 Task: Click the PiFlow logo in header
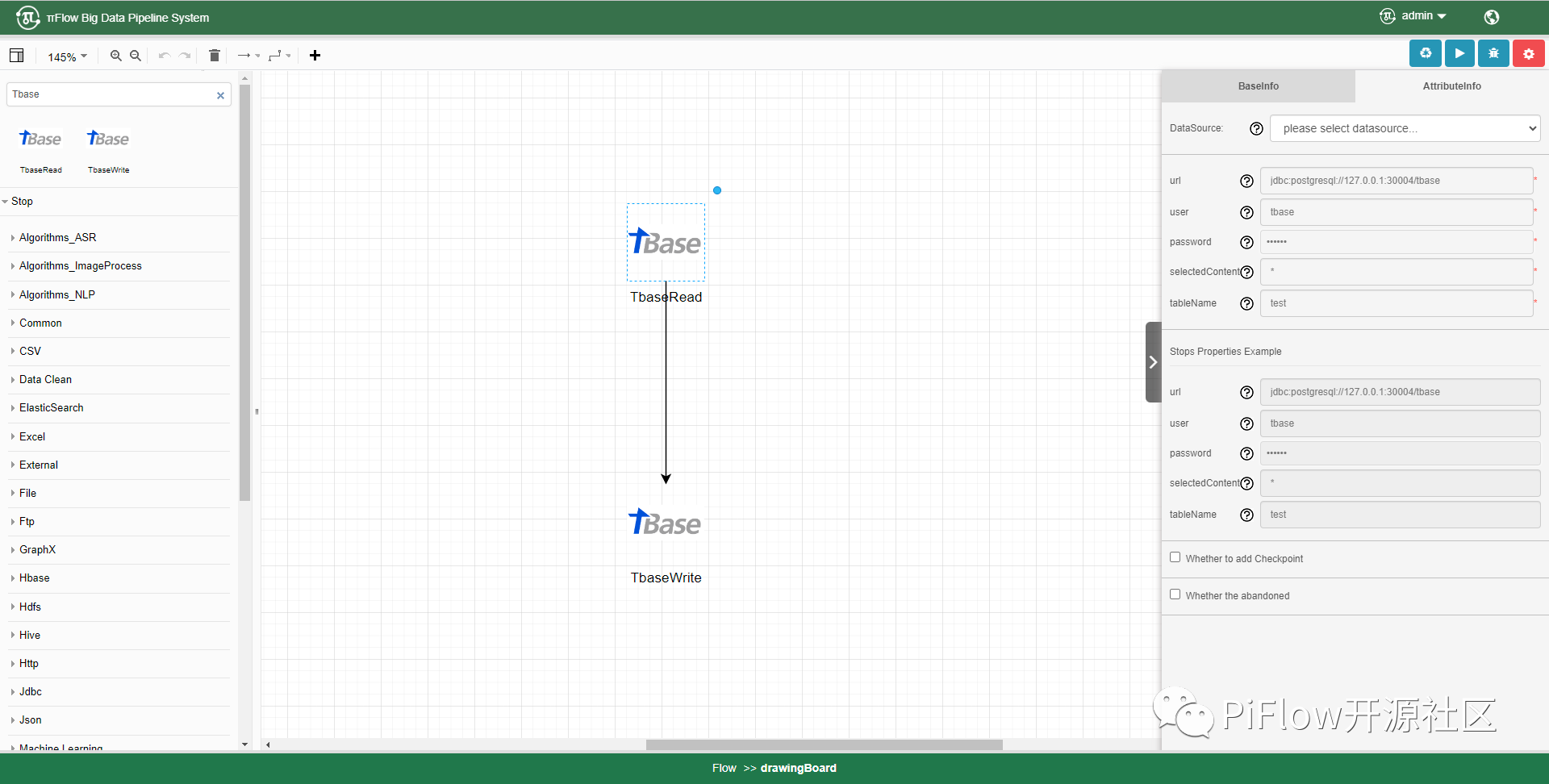click(x=27, y=17)
